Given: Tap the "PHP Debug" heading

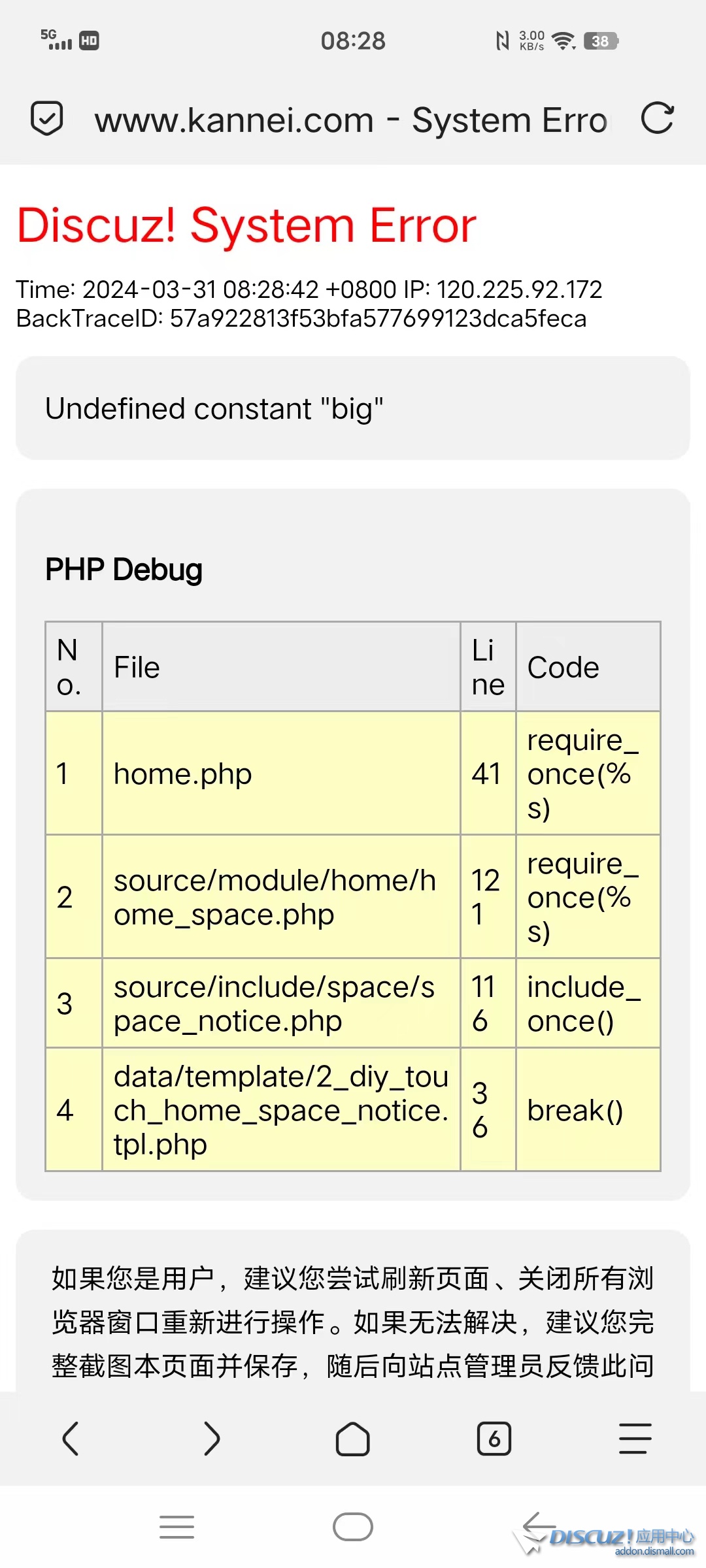Looking at the screenshot, I should click(x=124, y=570).
